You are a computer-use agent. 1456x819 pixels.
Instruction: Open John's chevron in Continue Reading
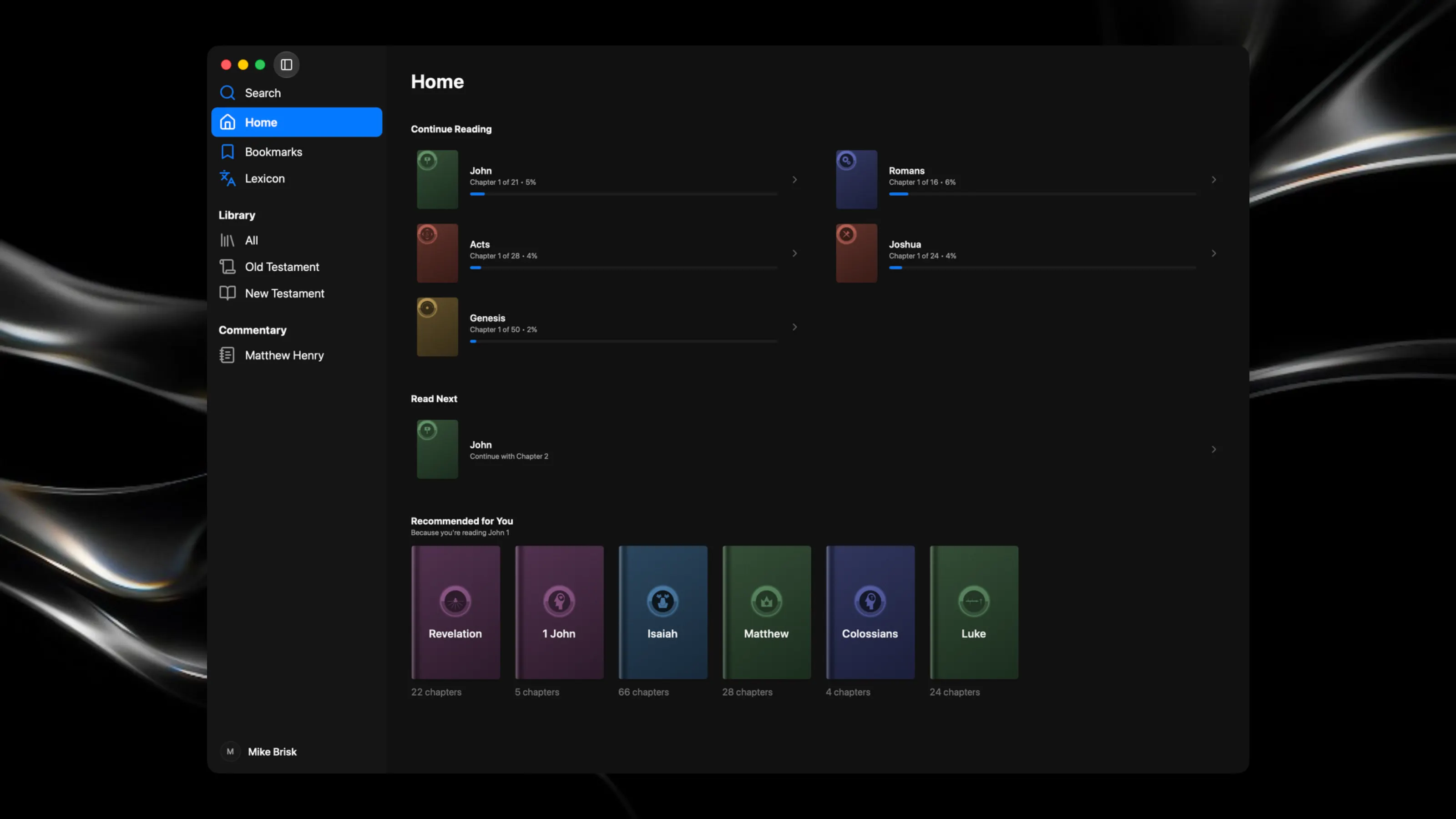(794, 180)
